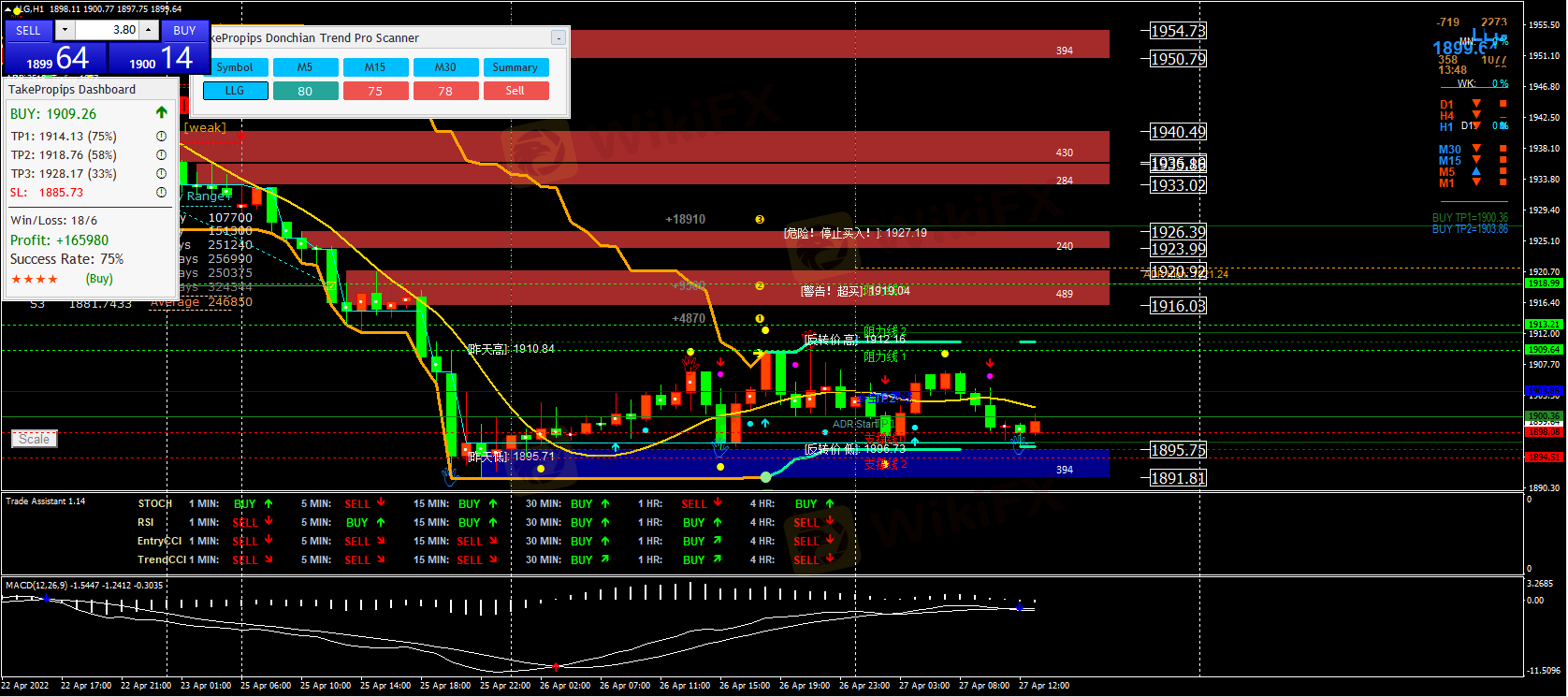
Task: Click the orange square next to M30
Action: pyautogui.click(x=1503, y=149)
